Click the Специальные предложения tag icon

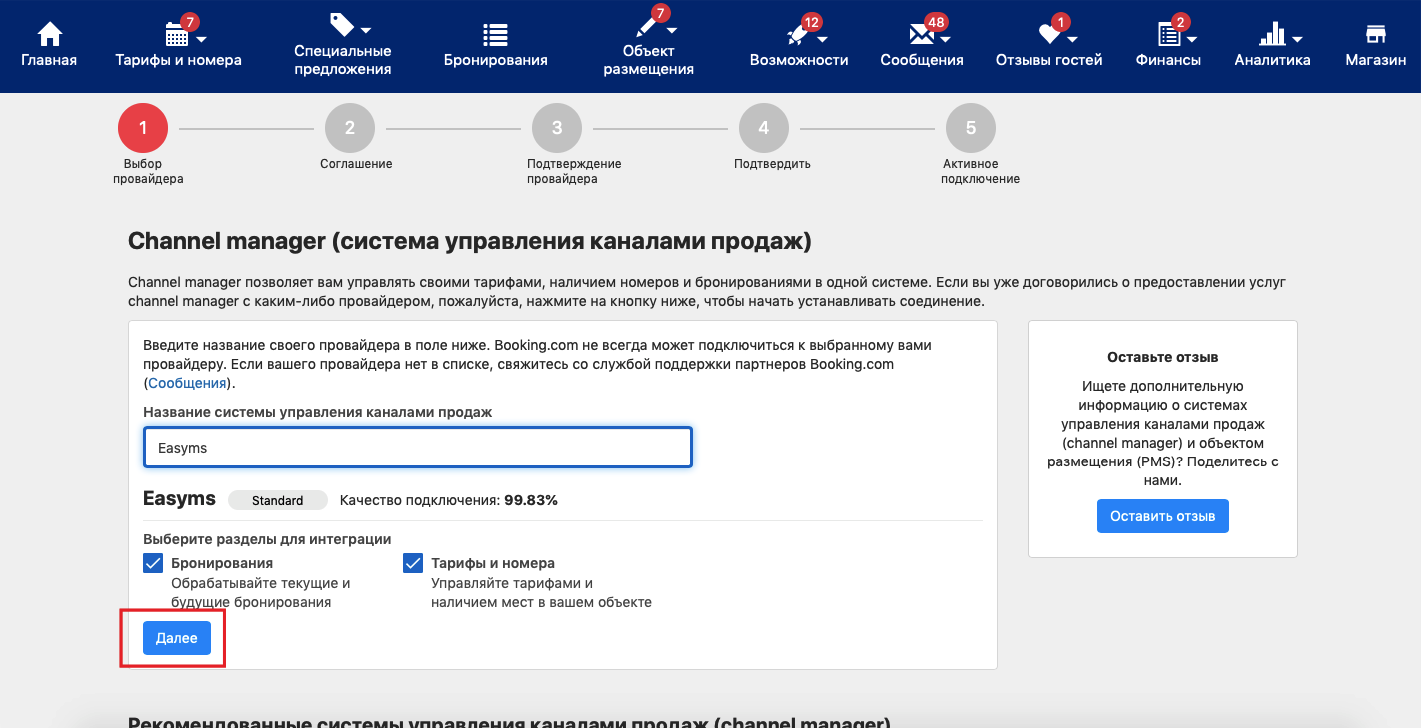(342, 25)
